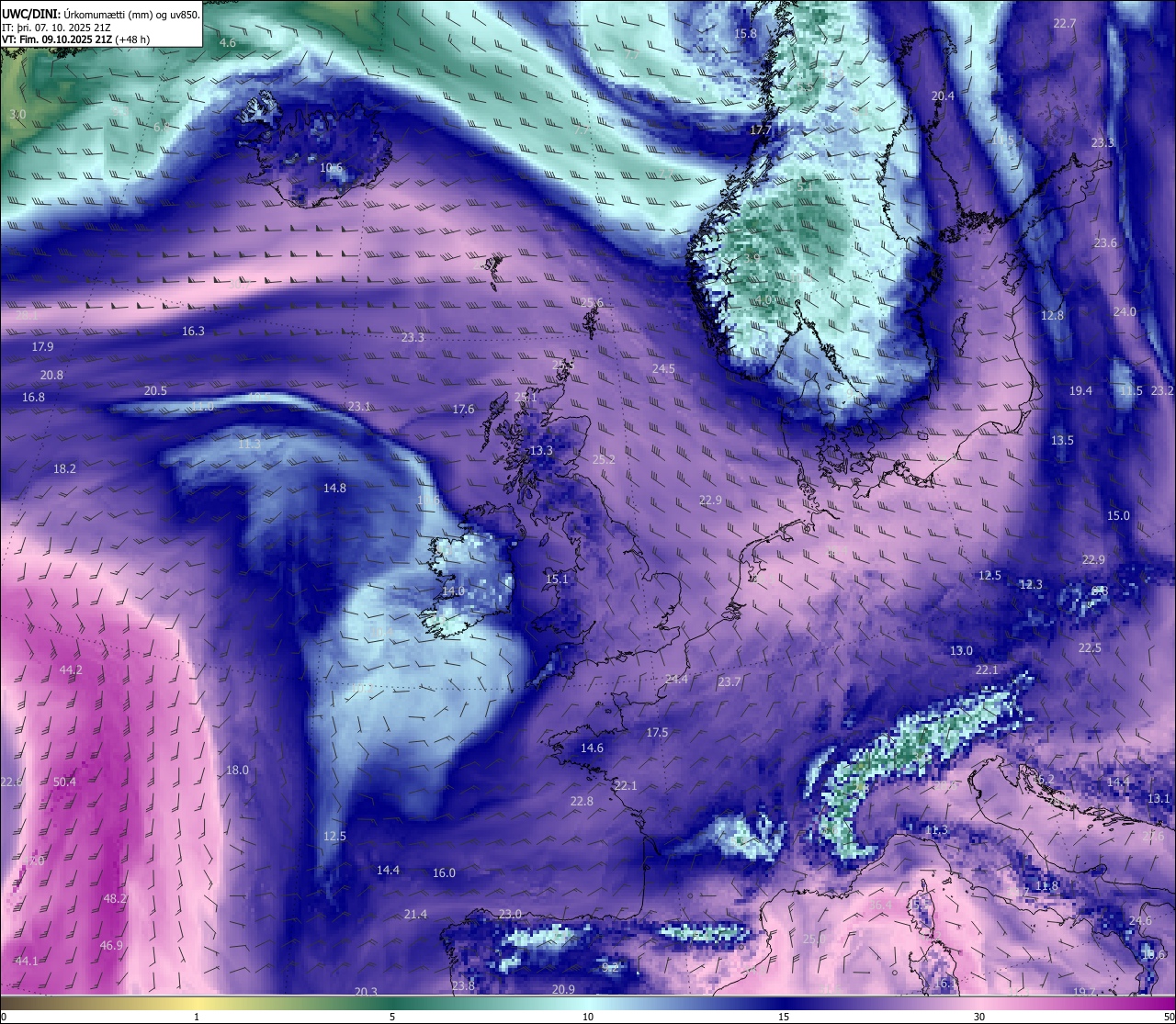
Task: Click the 20.4 value over northern Sweden
Action: click(943, 96)
